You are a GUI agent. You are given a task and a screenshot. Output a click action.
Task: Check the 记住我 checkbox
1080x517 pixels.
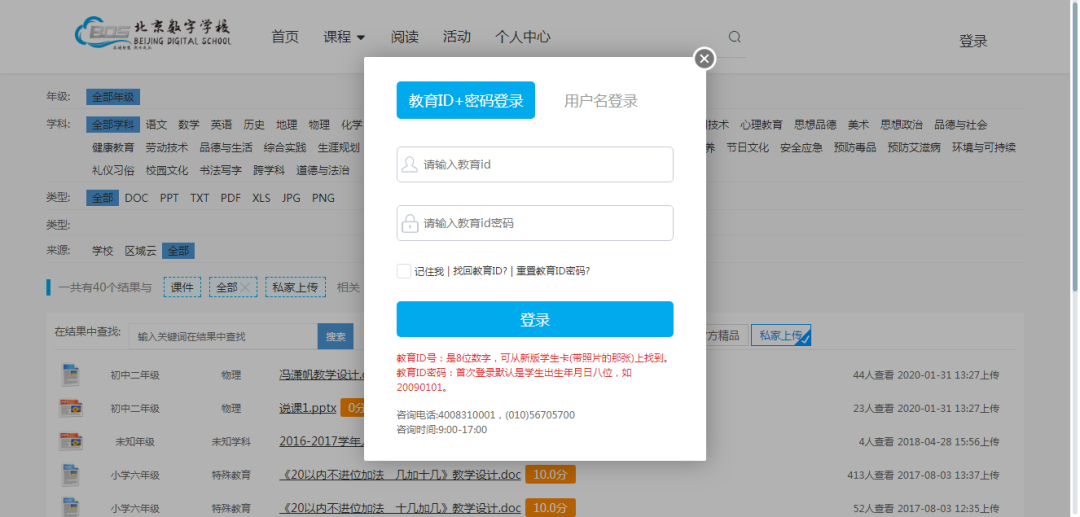[404, 271]
